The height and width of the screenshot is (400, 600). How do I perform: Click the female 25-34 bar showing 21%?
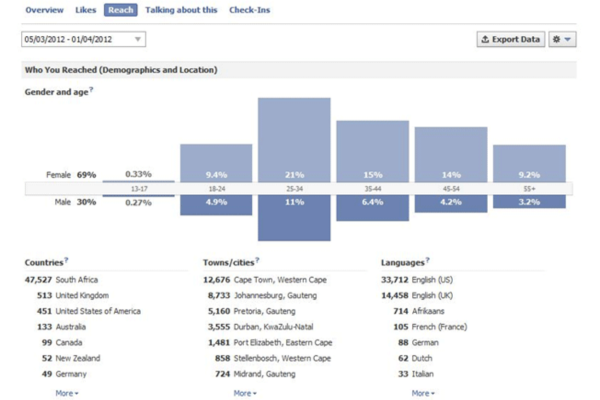(294, 140)
